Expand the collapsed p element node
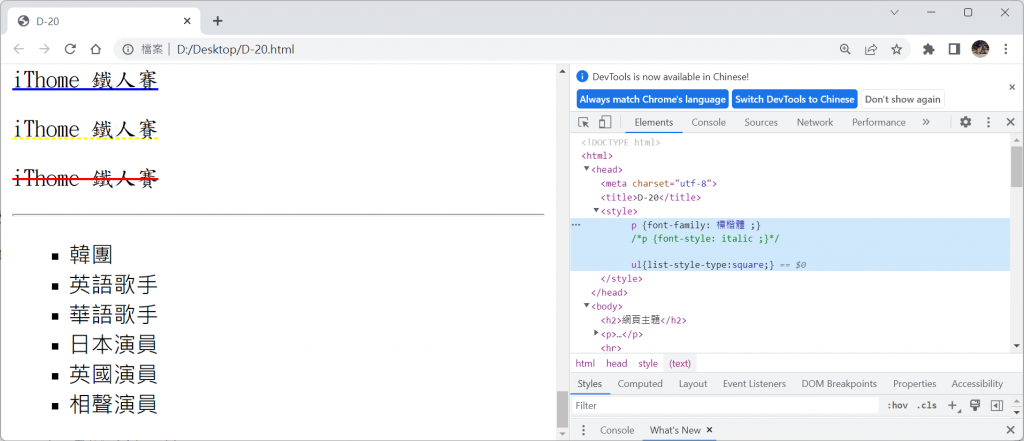 pyautogui.click(x=597, y=333)
